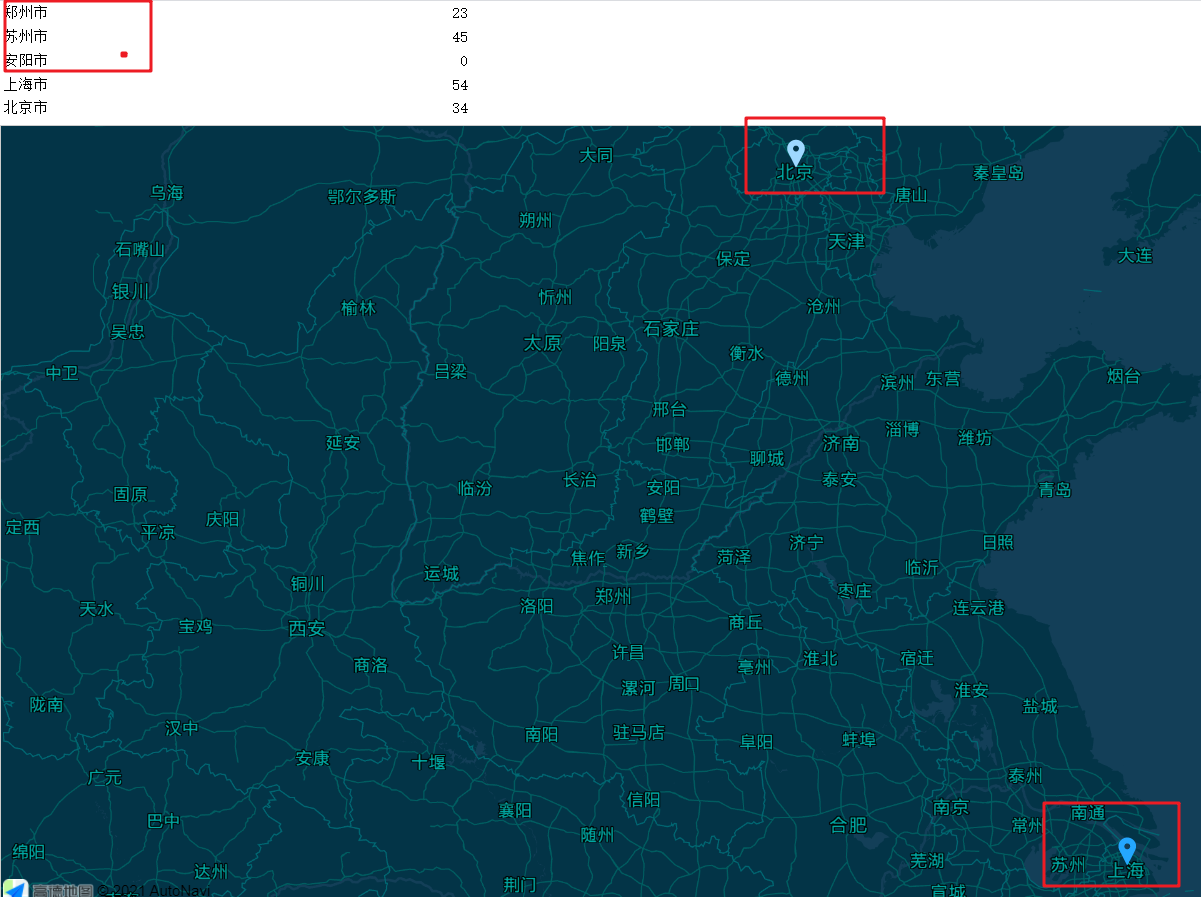The height and width of the screenshot is (897, 1201).
Task: Click the value 54 in the list
Action: [460, 86]
